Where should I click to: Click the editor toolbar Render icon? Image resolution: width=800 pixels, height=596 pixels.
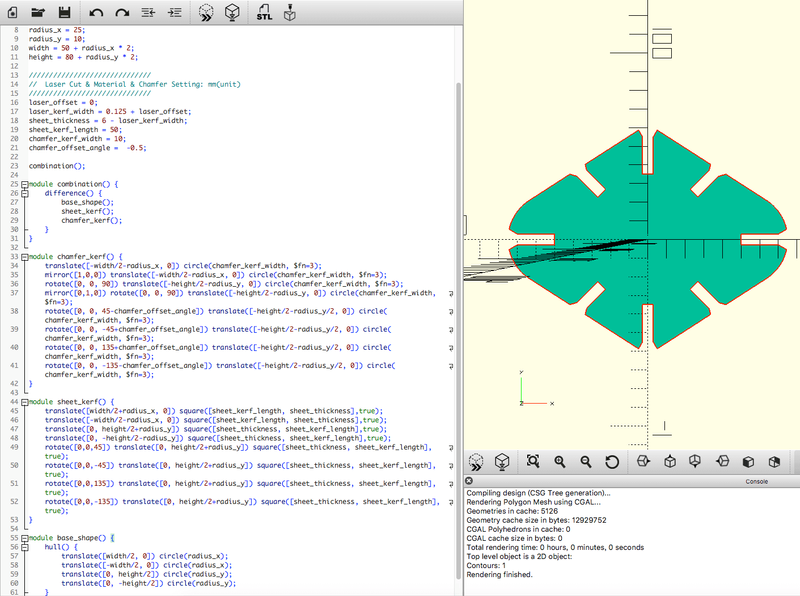pos(232,12)
